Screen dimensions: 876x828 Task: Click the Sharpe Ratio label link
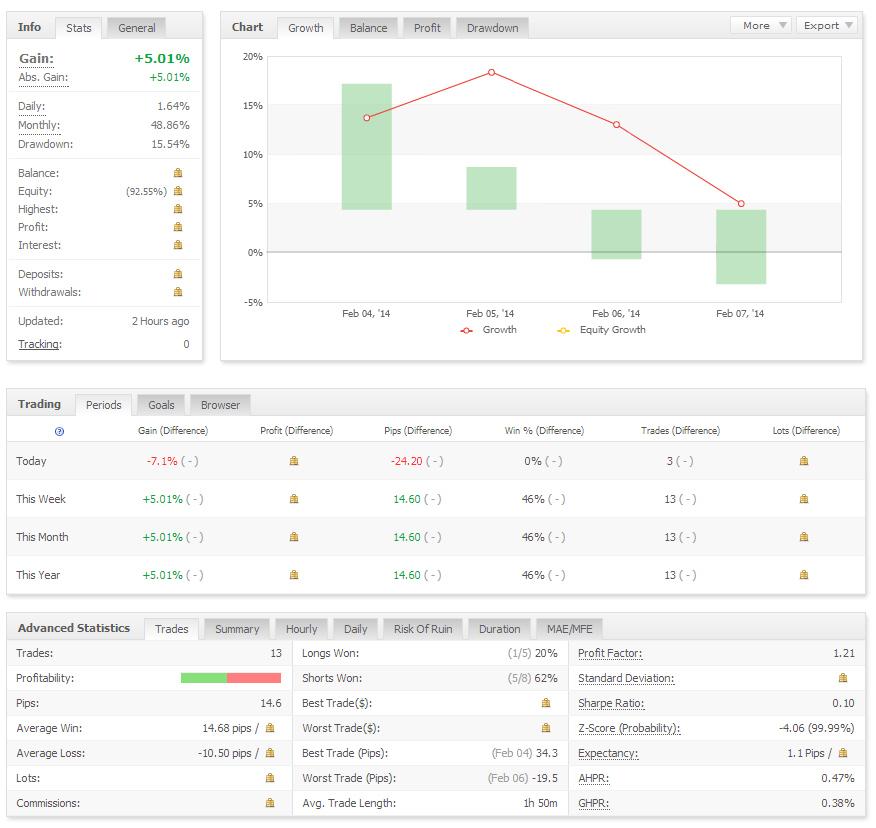coord(611,703)
